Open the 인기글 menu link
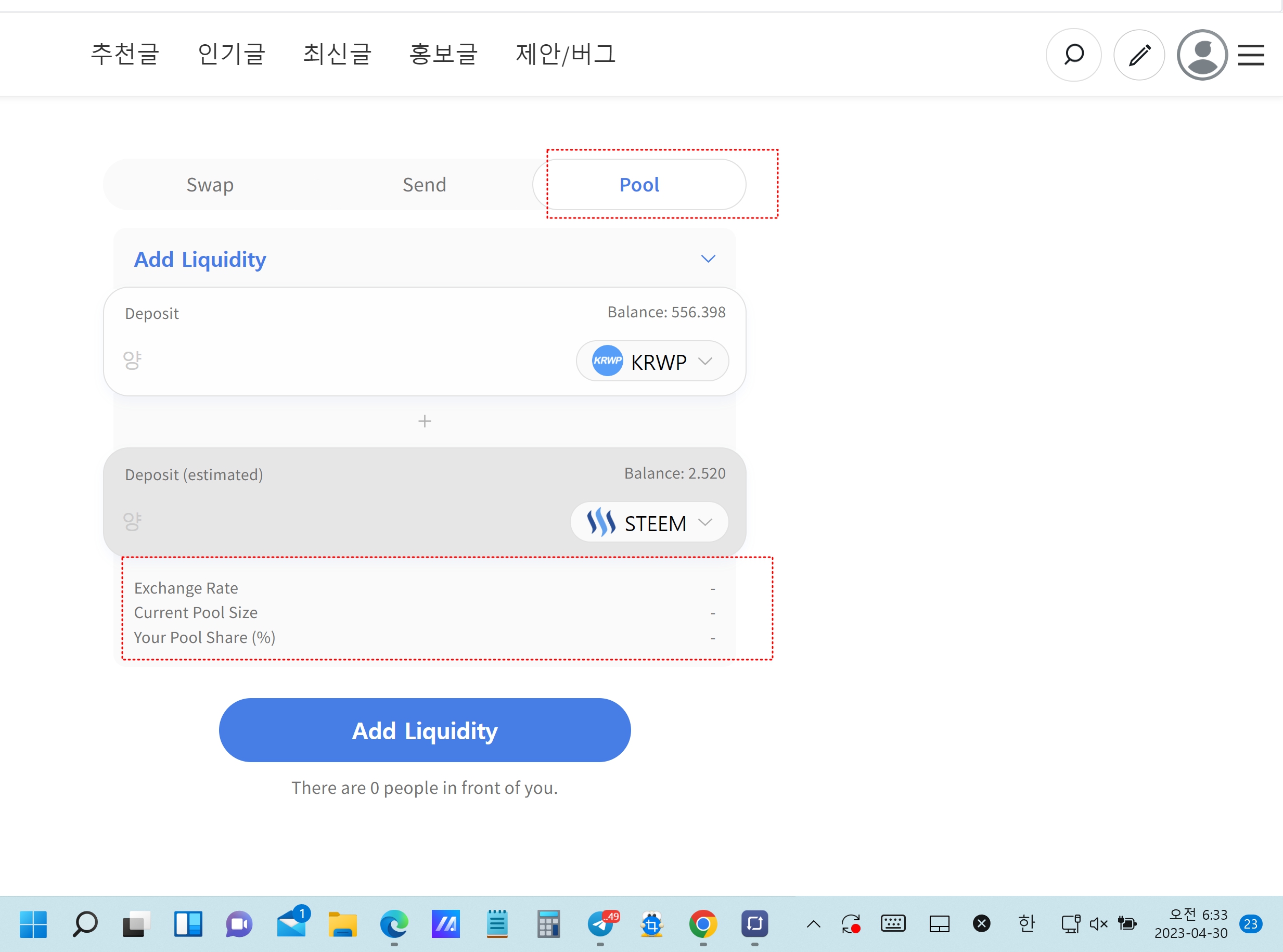 [231, 54]
